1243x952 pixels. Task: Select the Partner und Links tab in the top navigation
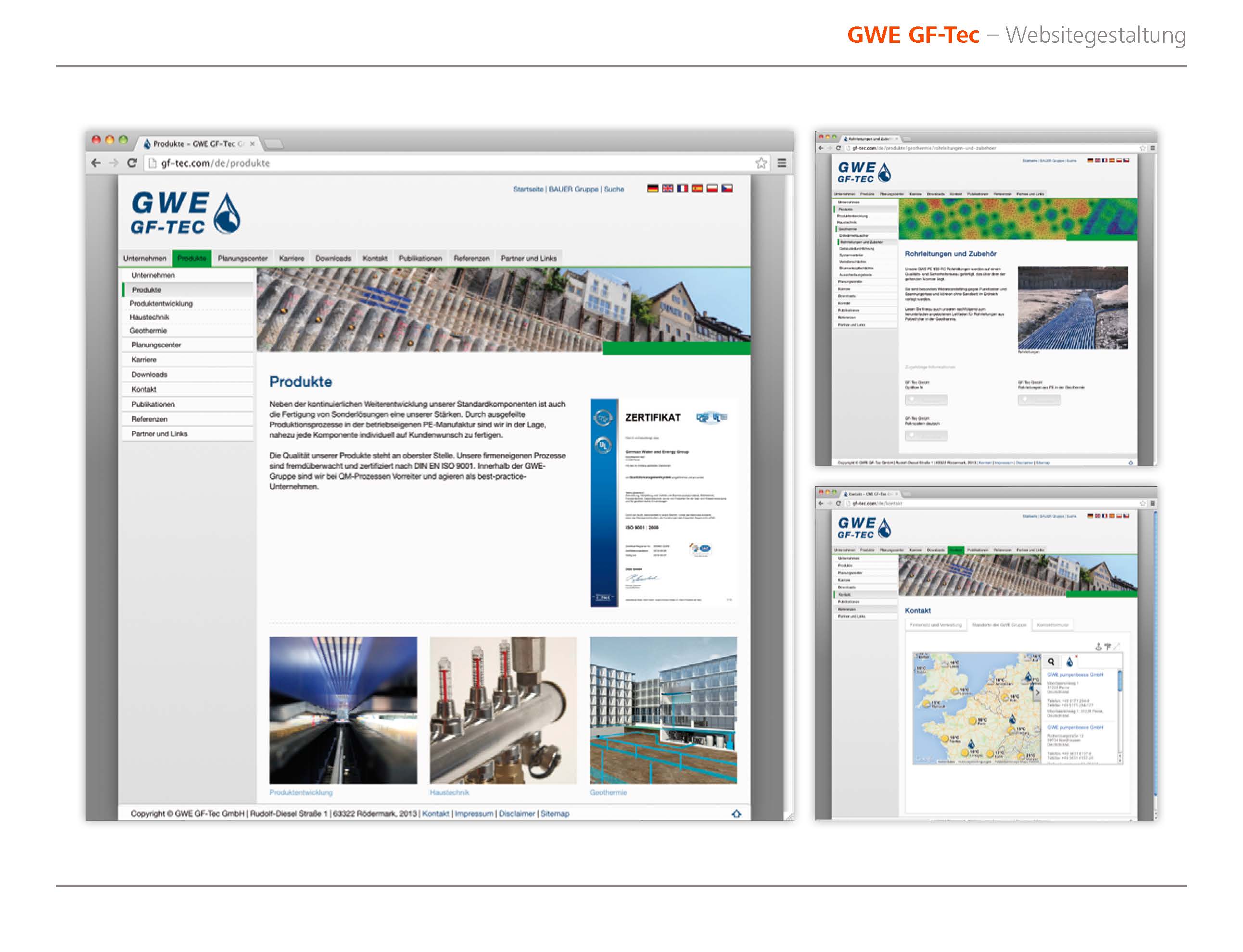pyautogui.click(x=528, y=258)
